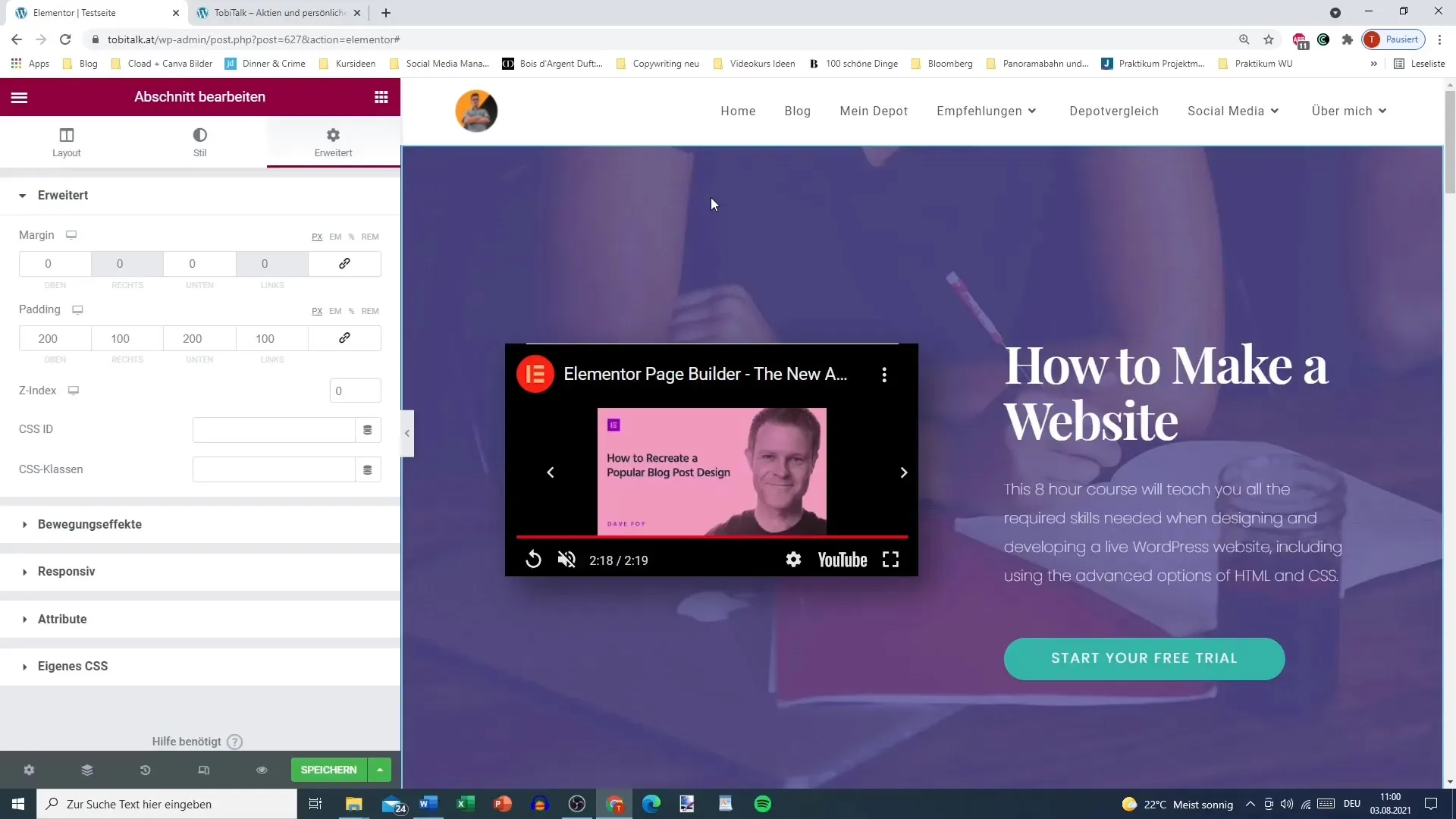
Task: Click the Padding link/chain icon
Action: (345, 338)
